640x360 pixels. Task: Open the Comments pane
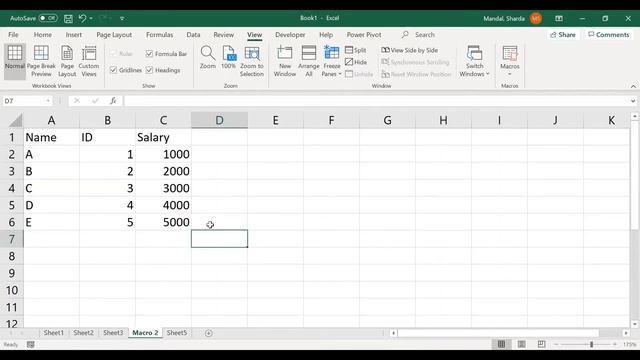[609, 35]
